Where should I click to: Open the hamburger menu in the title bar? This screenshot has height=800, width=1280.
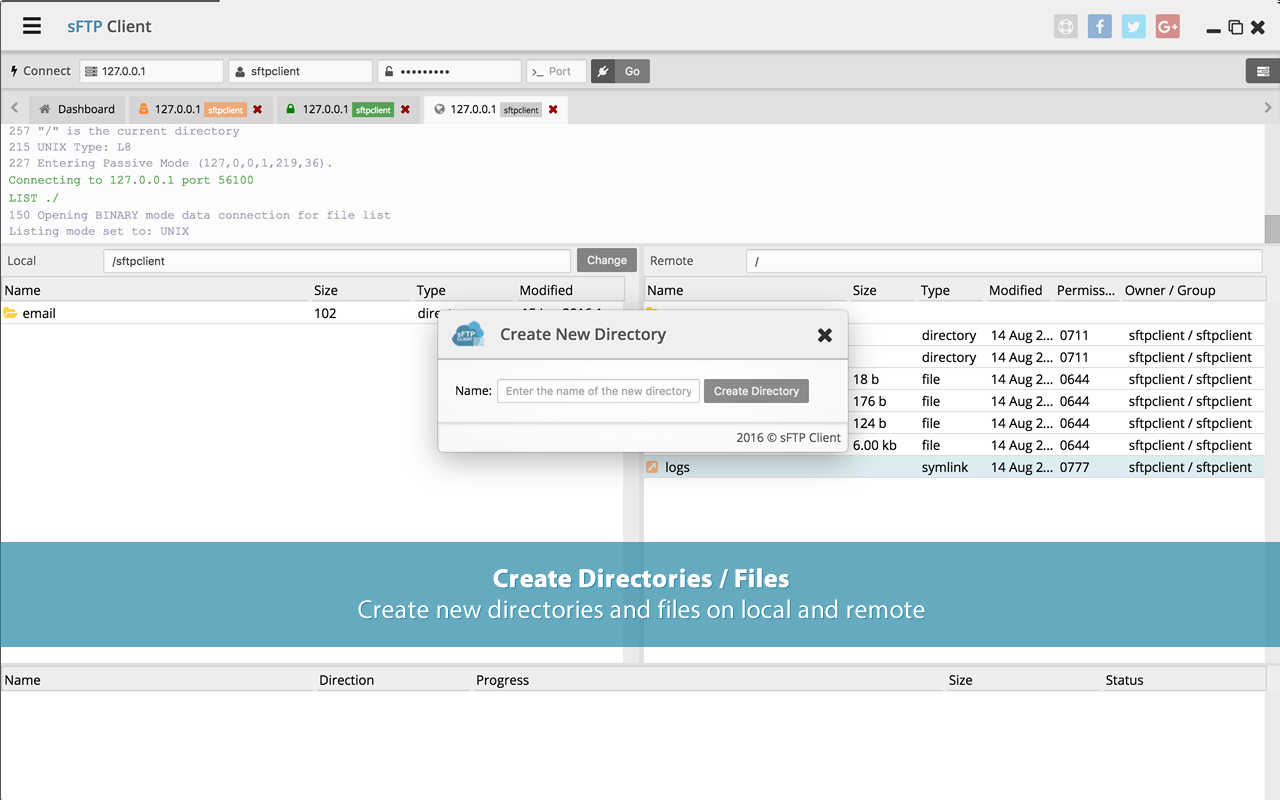[x=31, y=26]
